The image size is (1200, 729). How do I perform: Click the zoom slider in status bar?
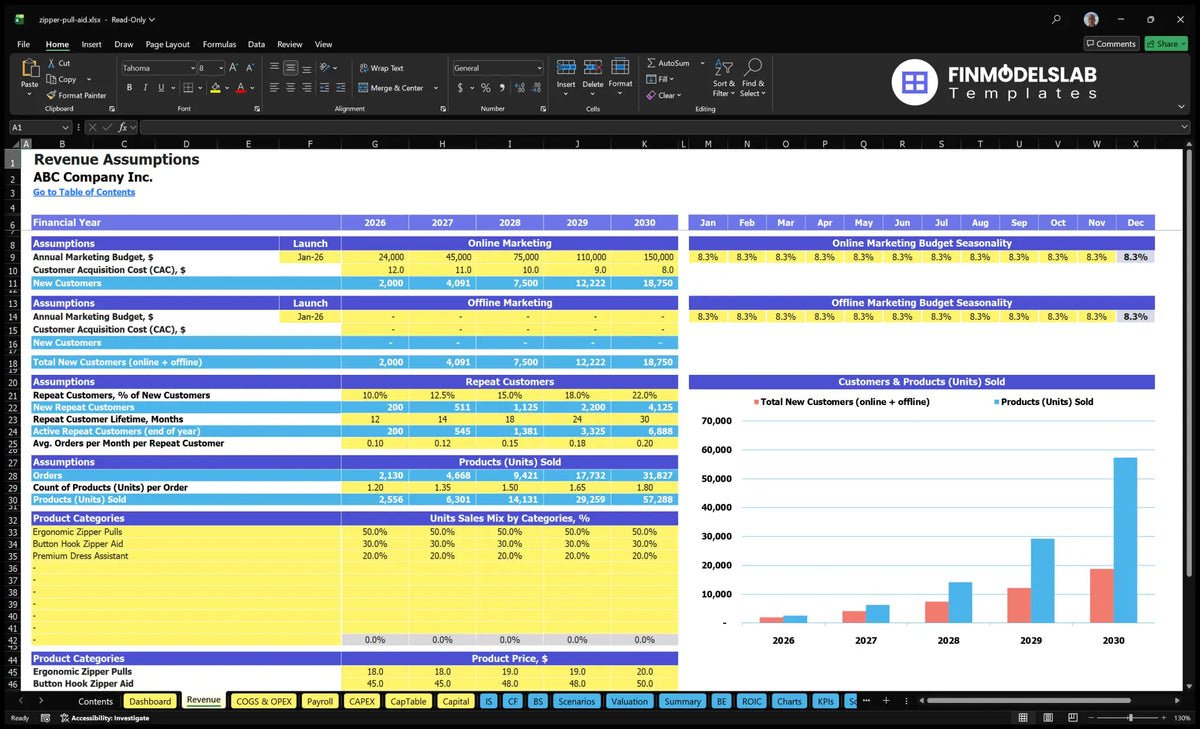1130,718
